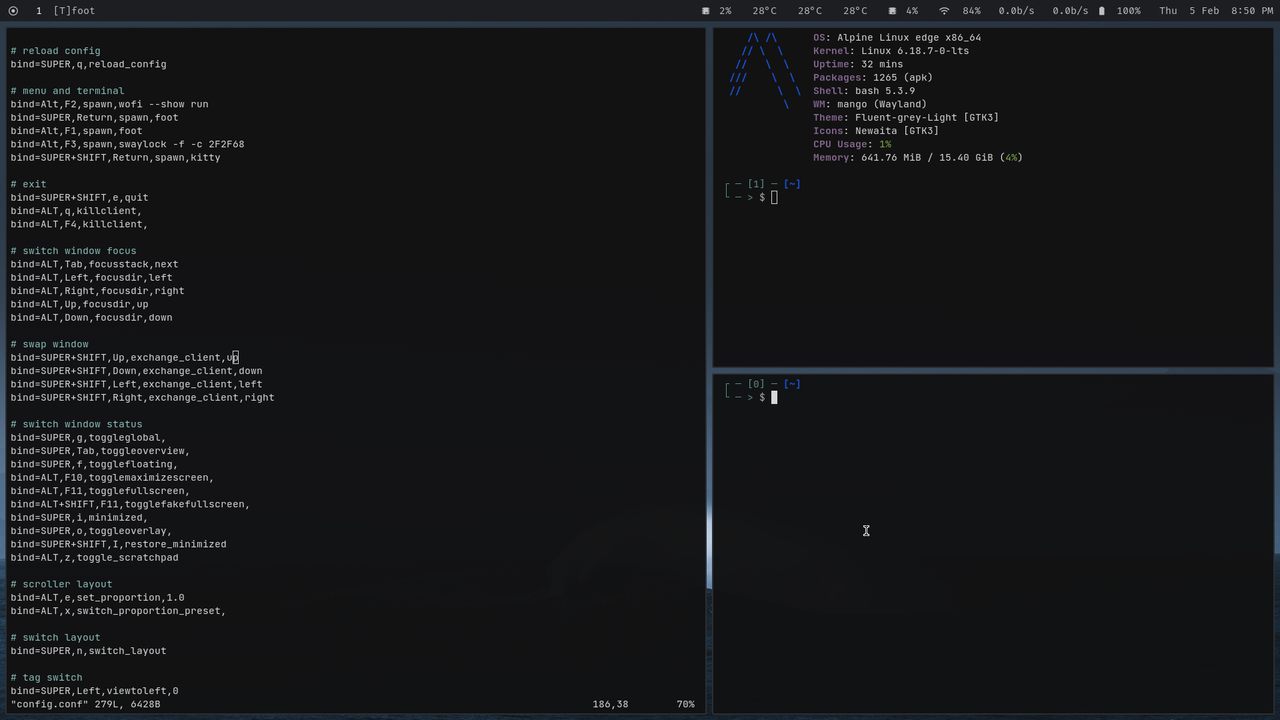
Task: Click the 100% battery level text
Action: pos(1129,11)
